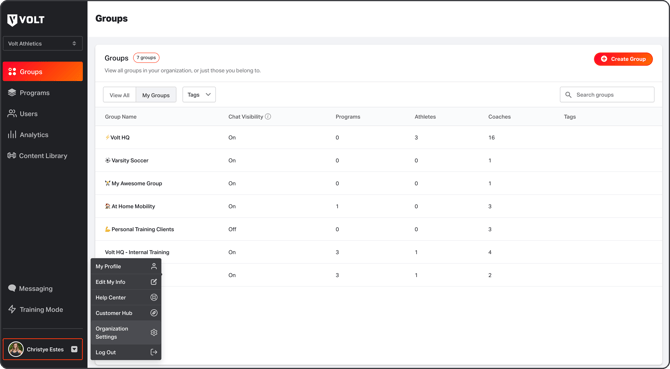The image size is (670, 369).
Task: Go to Users in the sidebar
Action: (x=42, y=114)
